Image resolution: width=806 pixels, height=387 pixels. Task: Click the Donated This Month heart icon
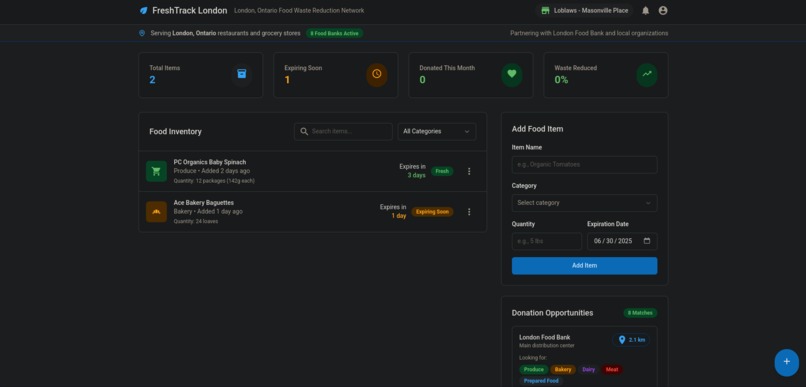click(511, 74)
